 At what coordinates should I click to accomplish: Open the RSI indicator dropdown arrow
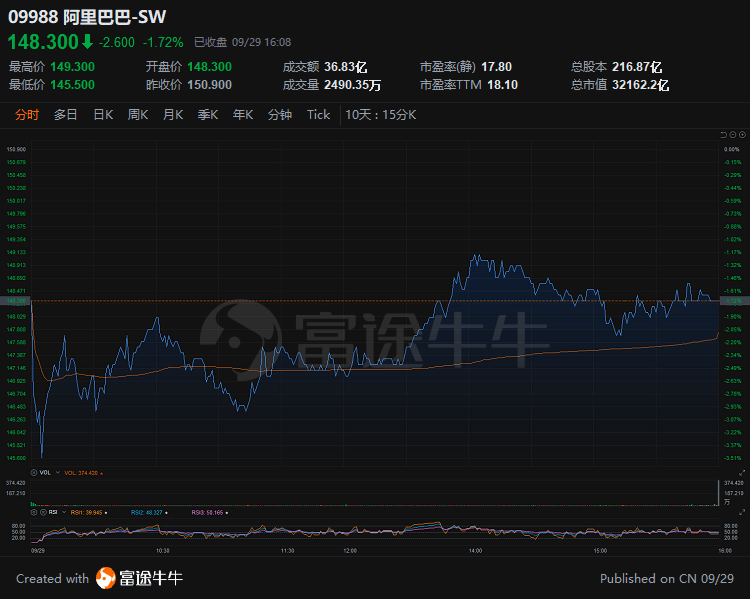point(64,512)
